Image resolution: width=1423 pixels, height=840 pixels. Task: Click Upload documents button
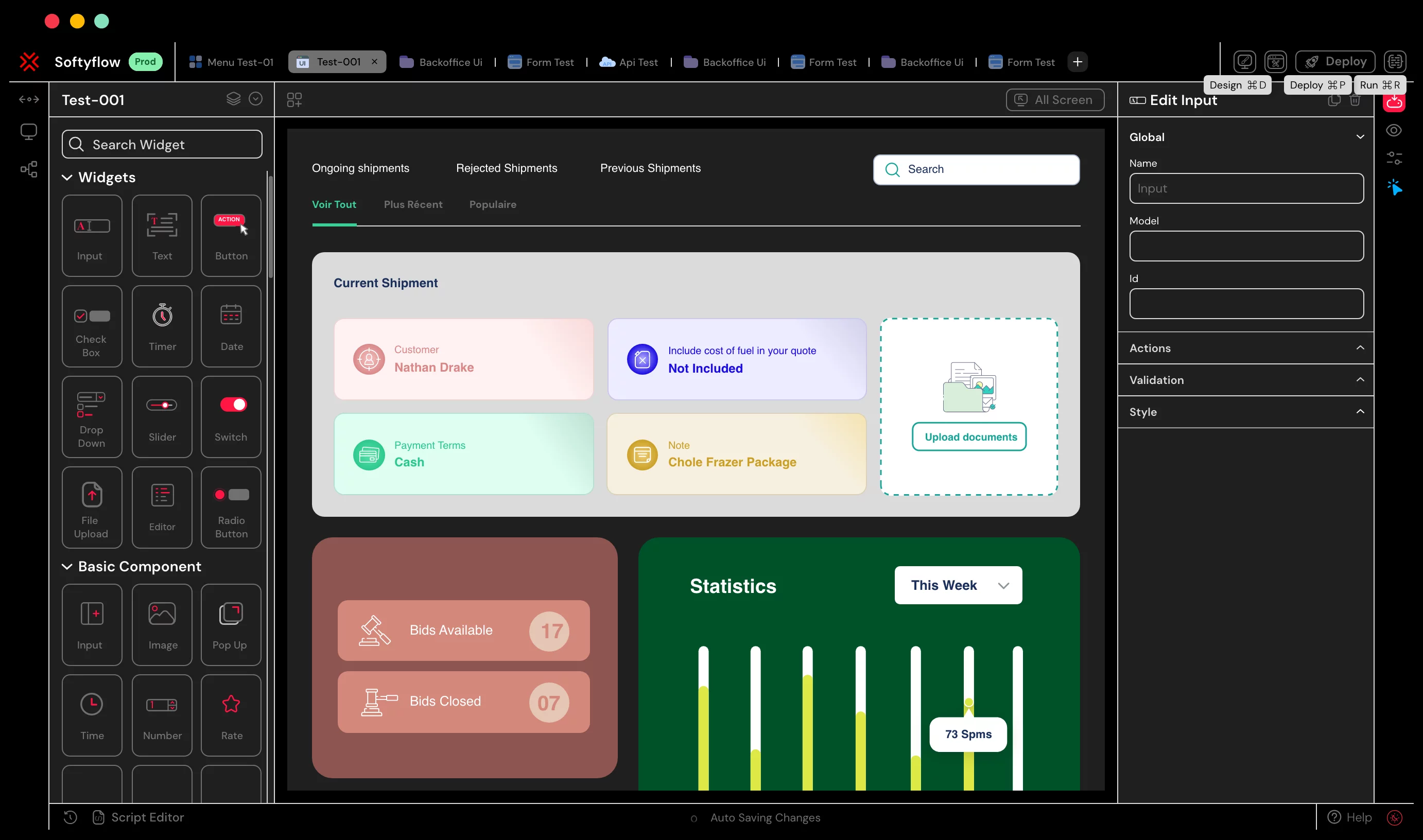tap(969, 437)
